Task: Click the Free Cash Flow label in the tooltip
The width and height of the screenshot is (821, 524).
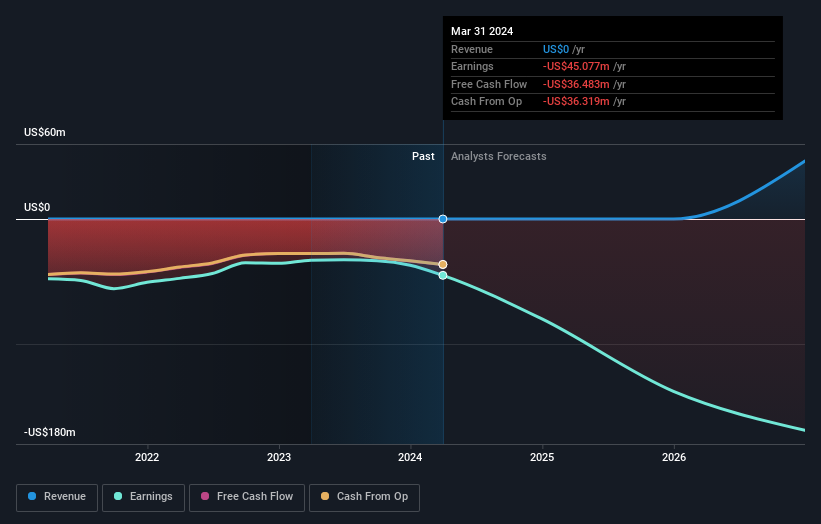Action: pyautogui.click(x=489, y=84)
